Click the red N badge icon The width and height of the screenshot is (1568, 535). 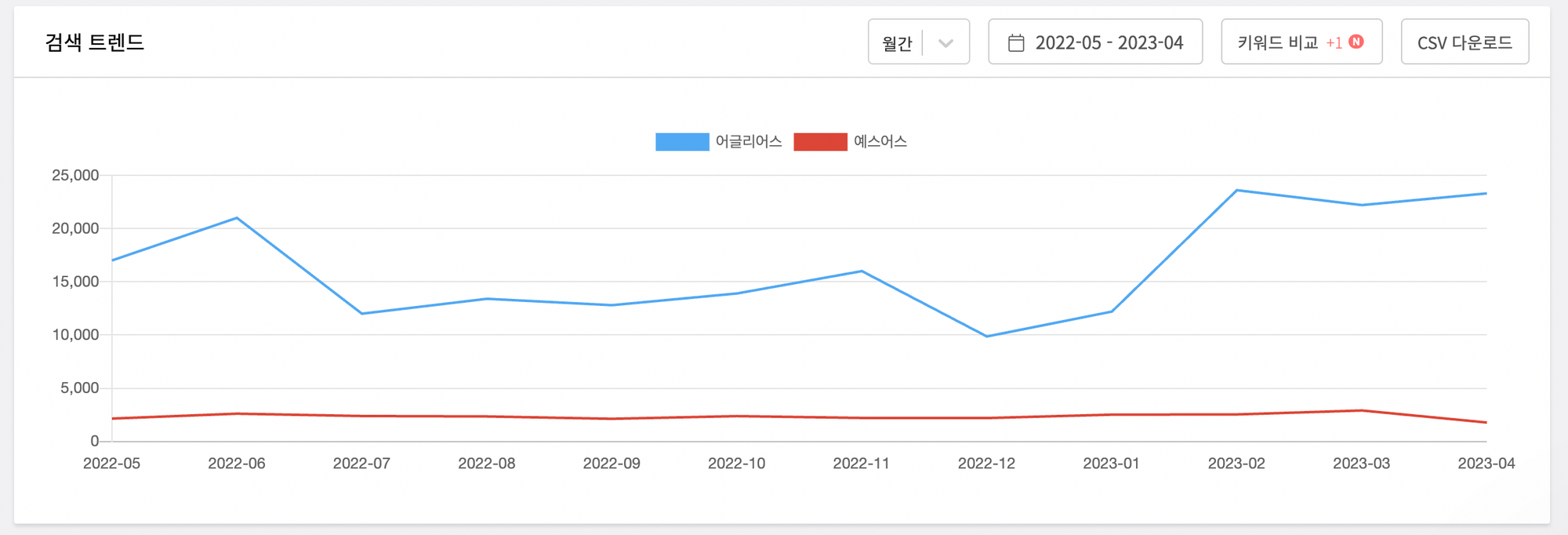coord(1356,42)
